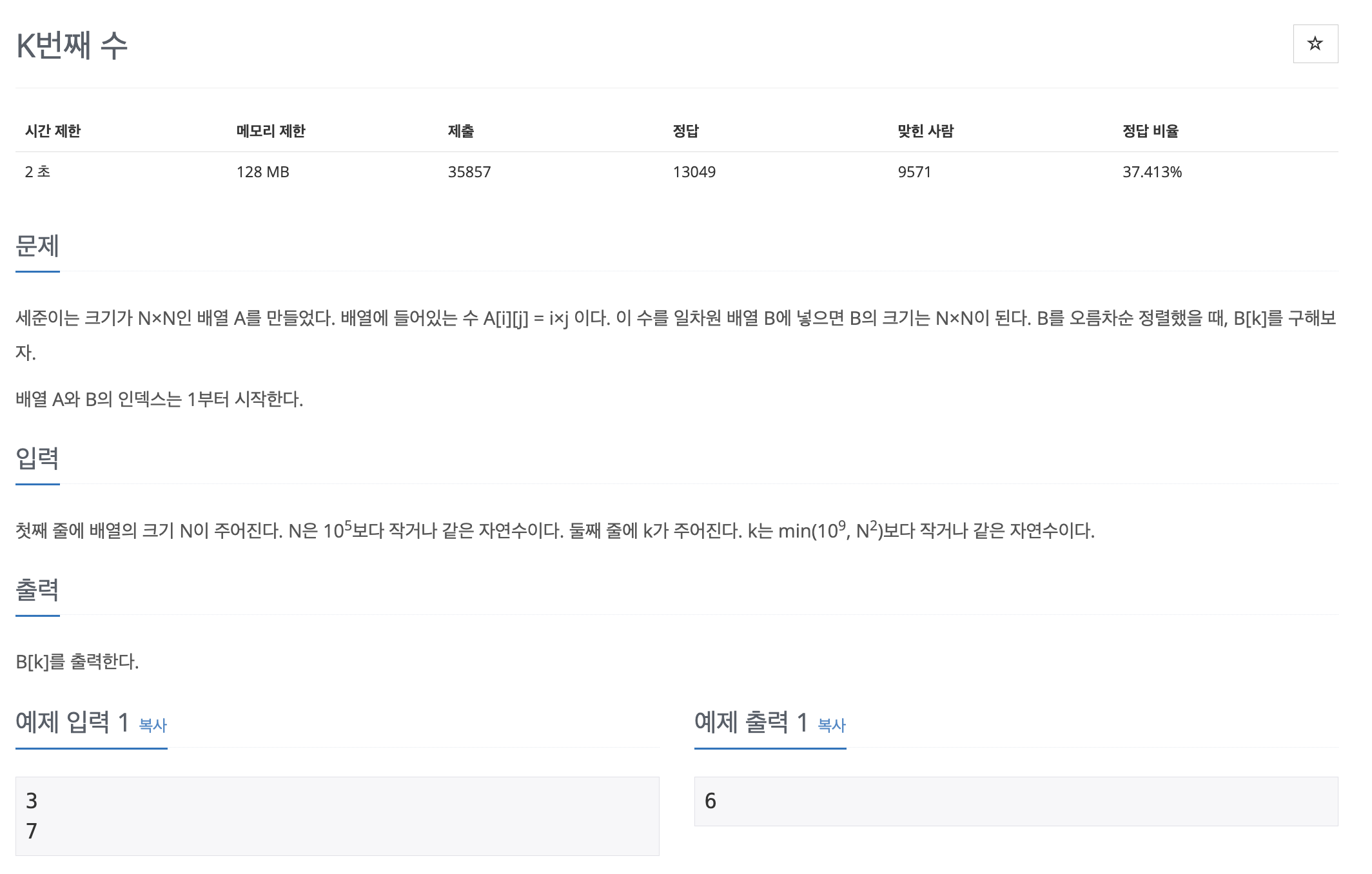Click the 맞힌 사람 column header

[x=926, y=131]
